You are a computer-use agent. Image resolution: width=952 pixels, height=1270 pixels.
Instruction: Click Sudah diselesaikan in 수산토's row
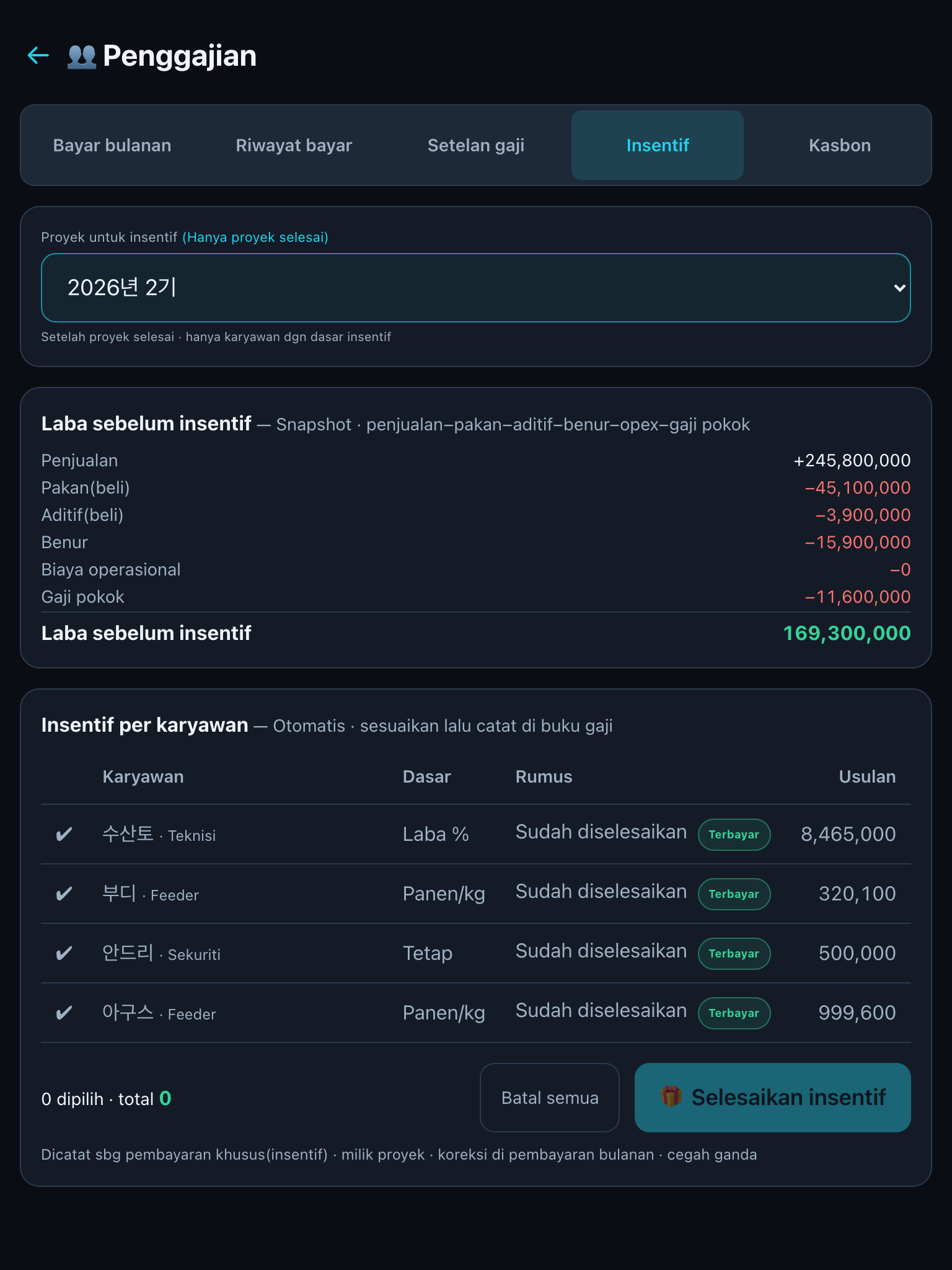601,832
